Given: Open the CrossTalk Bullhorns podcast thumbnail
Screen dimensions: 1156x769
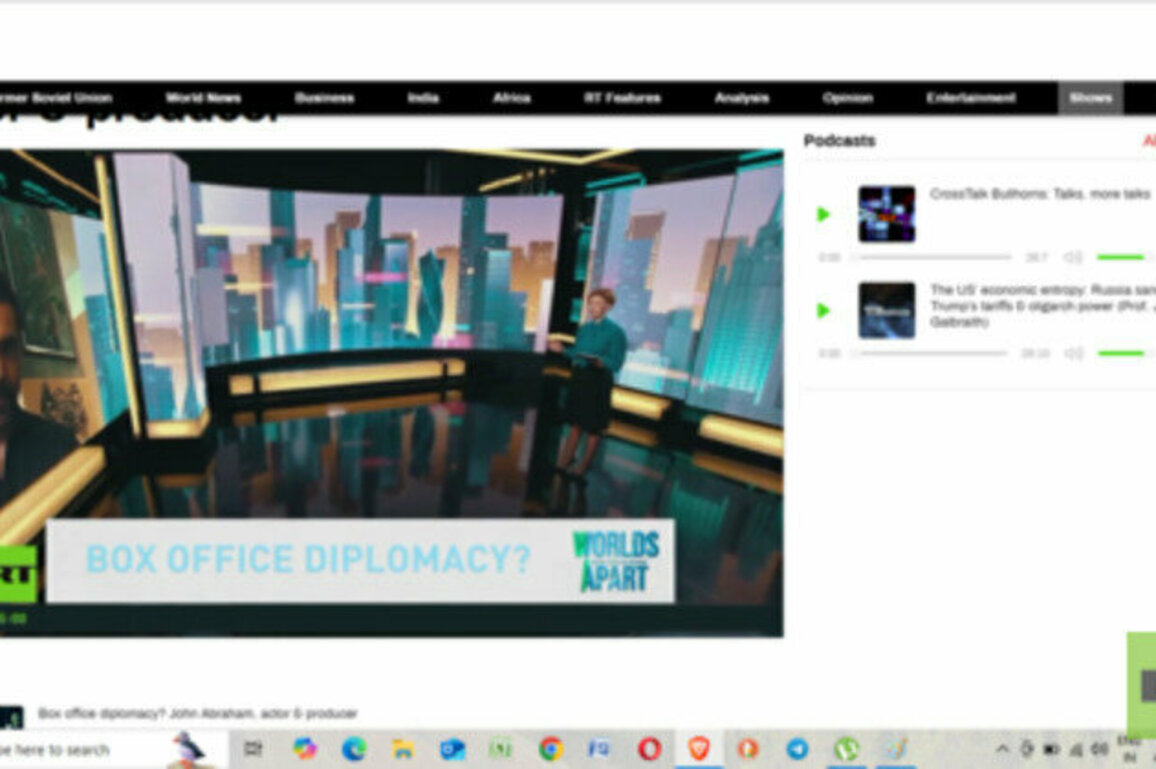Looking at the screenshot, I should pyautogui.click(x=887, y=214).
